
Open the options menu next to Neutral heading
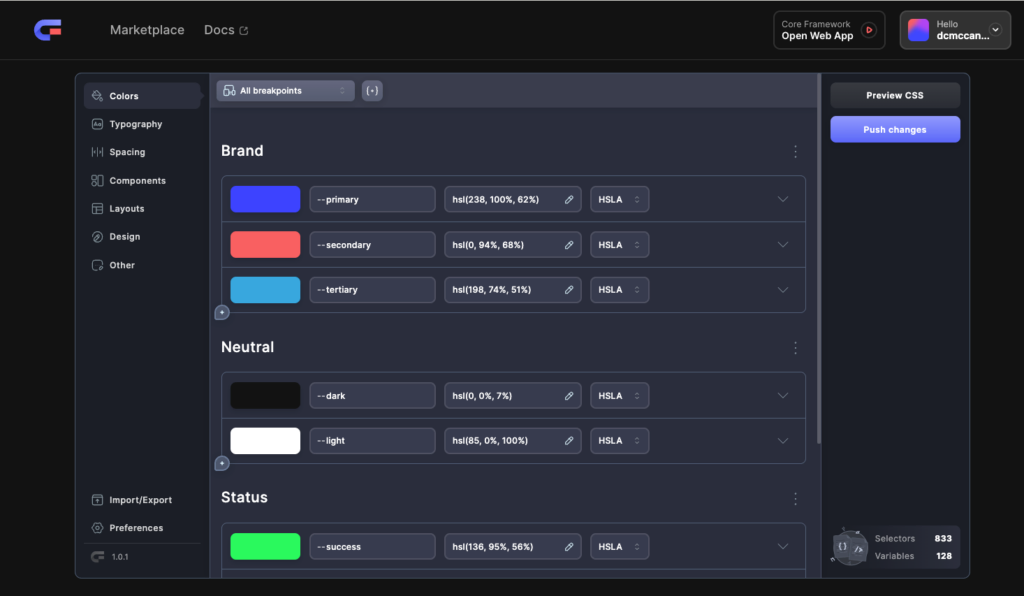pos(795,348)
